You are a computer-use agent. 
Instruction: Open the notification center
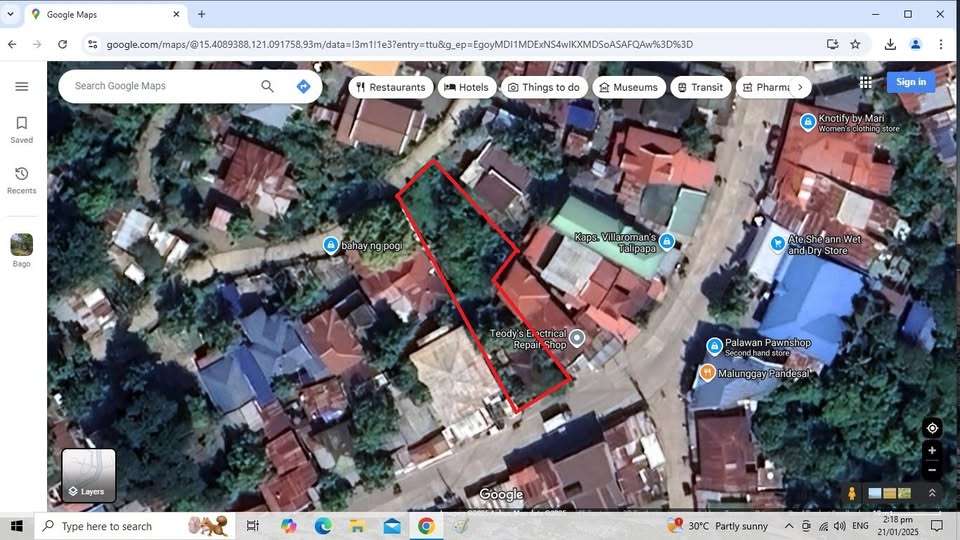[x=937, y=526]
